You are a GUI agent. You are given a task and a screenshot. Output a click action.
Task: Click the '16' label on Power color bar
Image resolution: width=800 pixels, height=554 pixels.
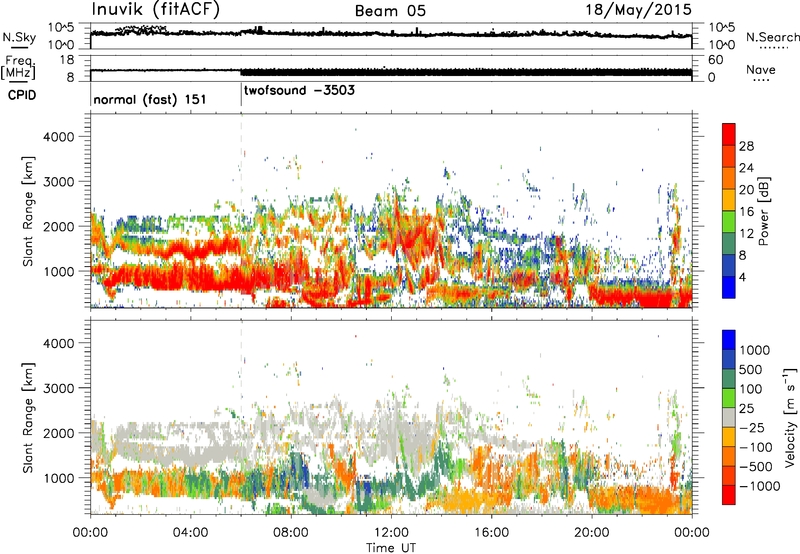746,212
